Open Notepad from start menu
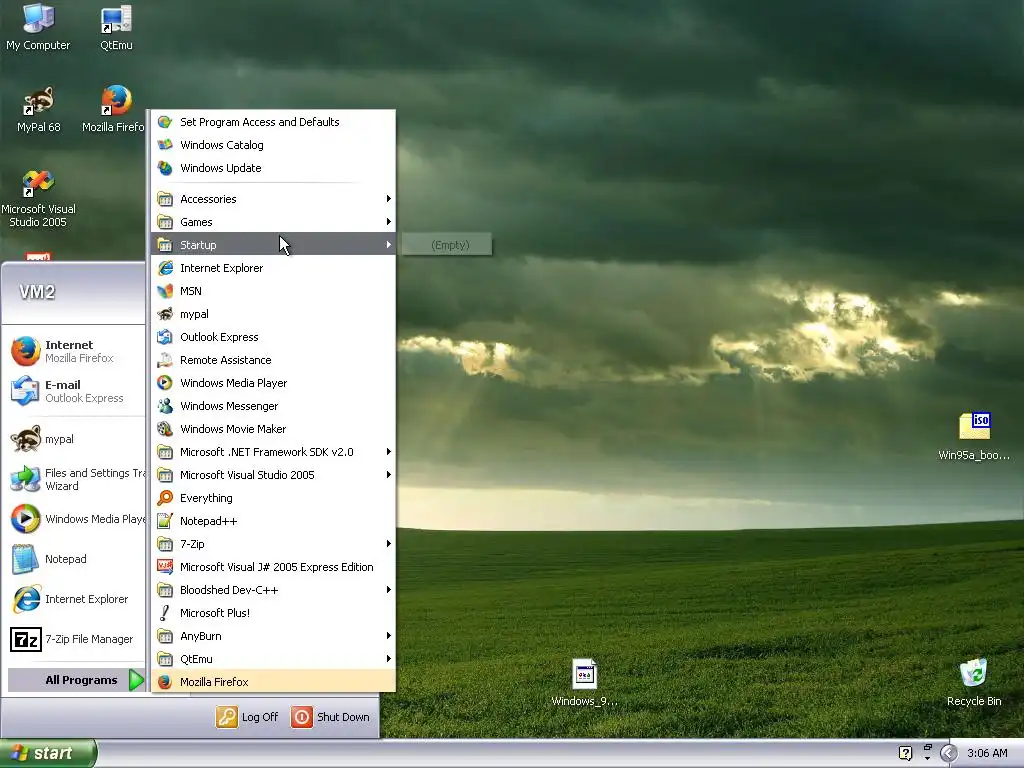 tap(74, 559)
